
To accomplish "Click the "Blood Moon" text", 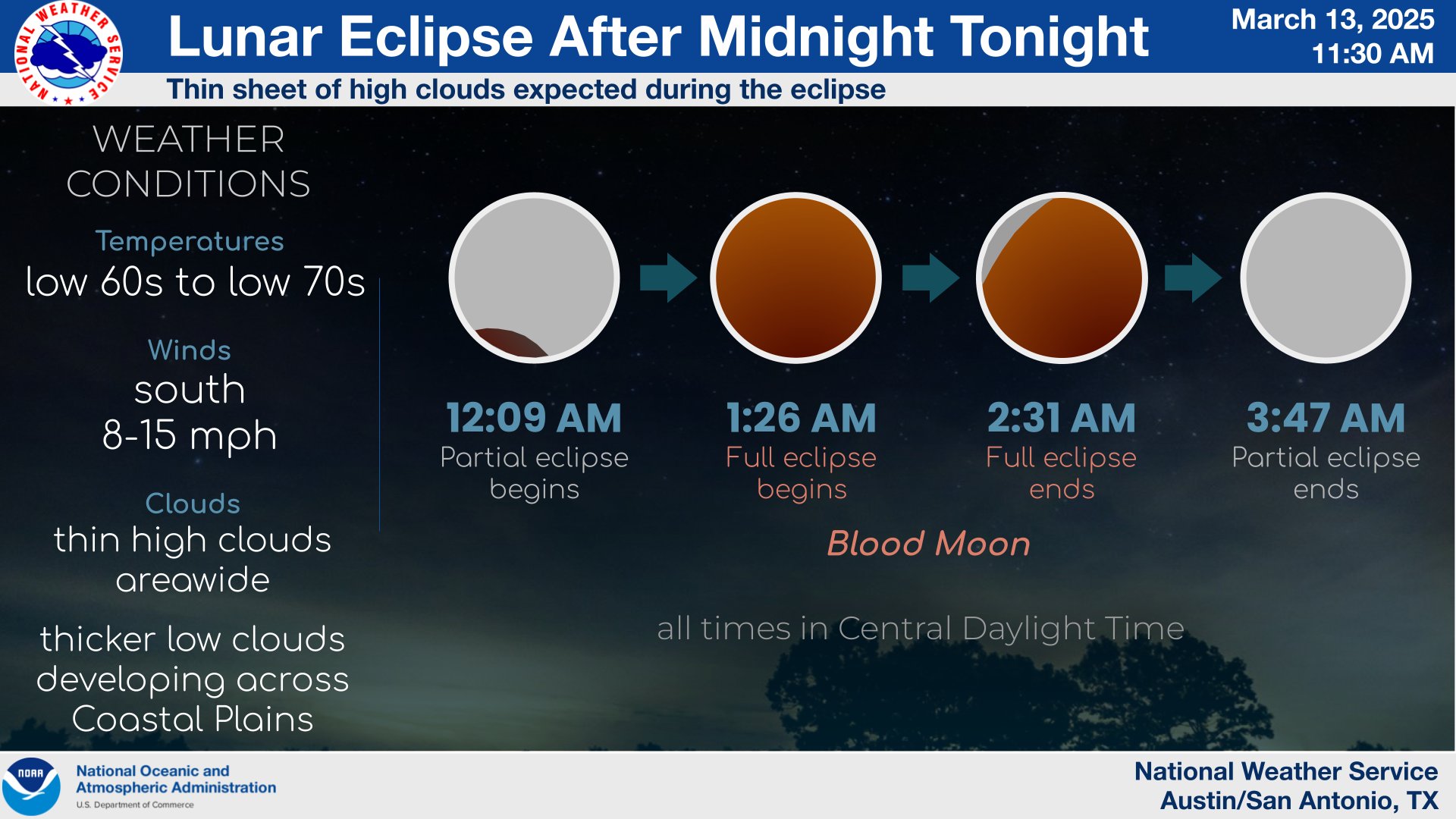I will pyautogui.click(x=928, y=544).
